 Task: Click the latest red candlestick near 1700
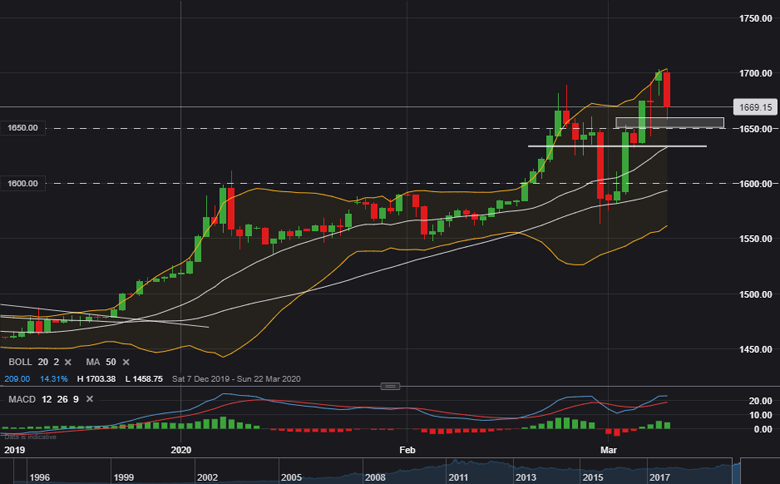click(666, 90)
